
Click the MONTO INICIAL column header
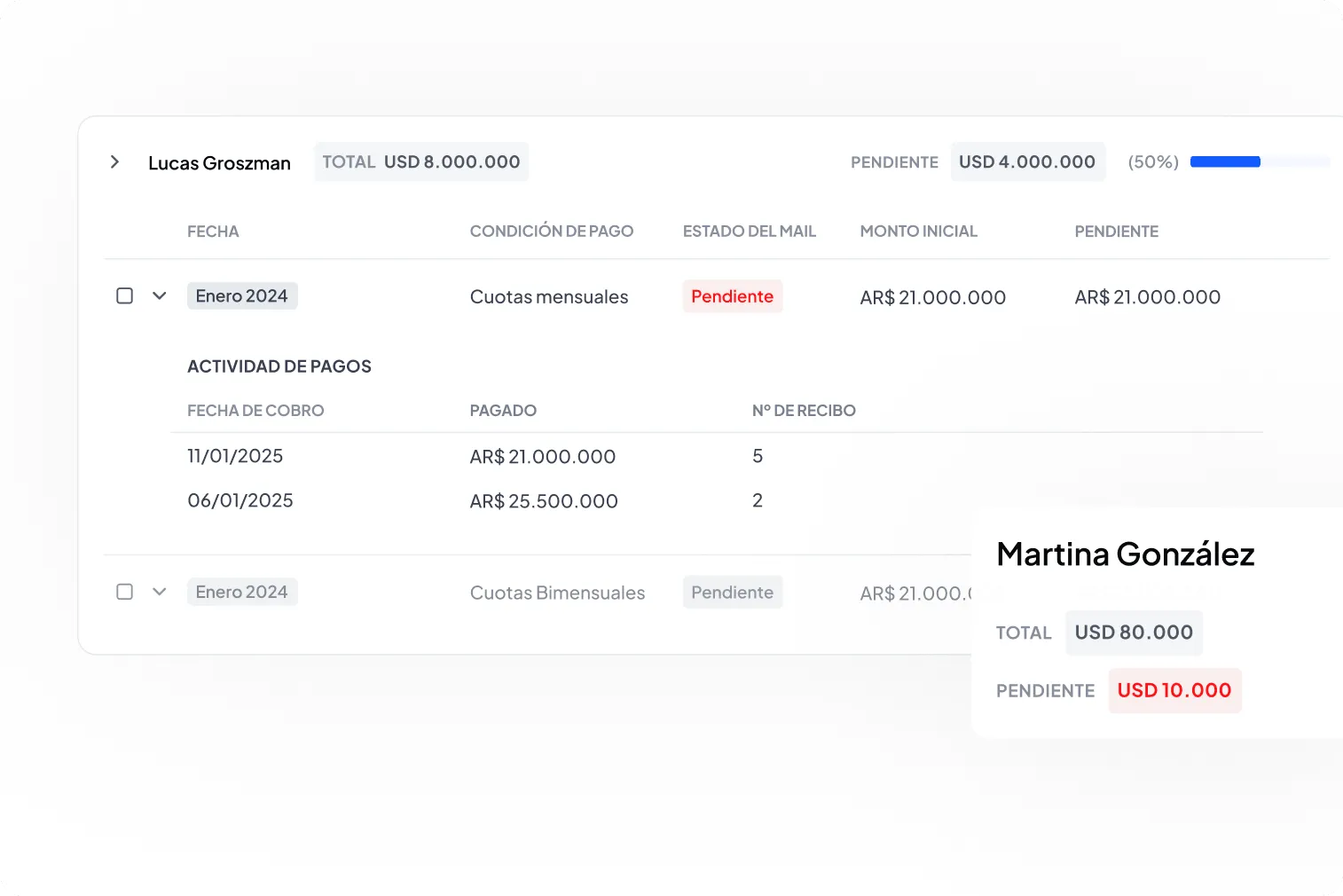[x=918, y=232]
